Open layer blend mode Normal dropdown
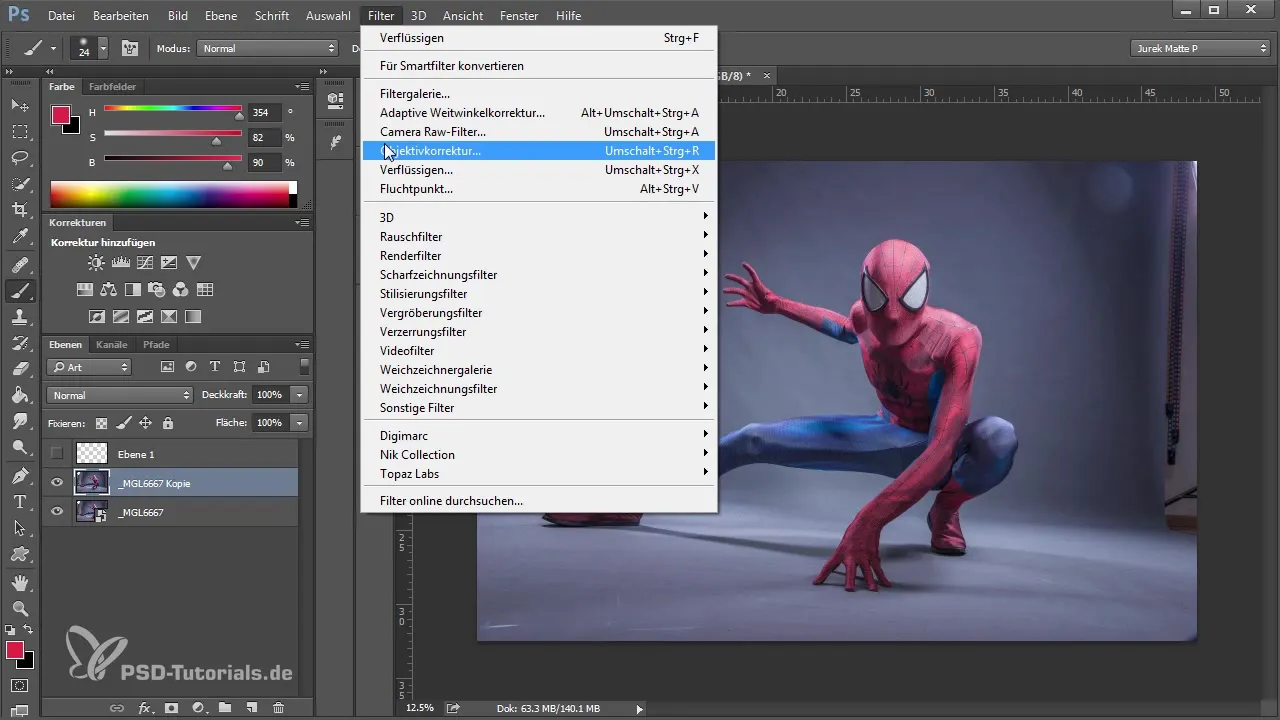The image size is (1280, 720). pos(120,395)
